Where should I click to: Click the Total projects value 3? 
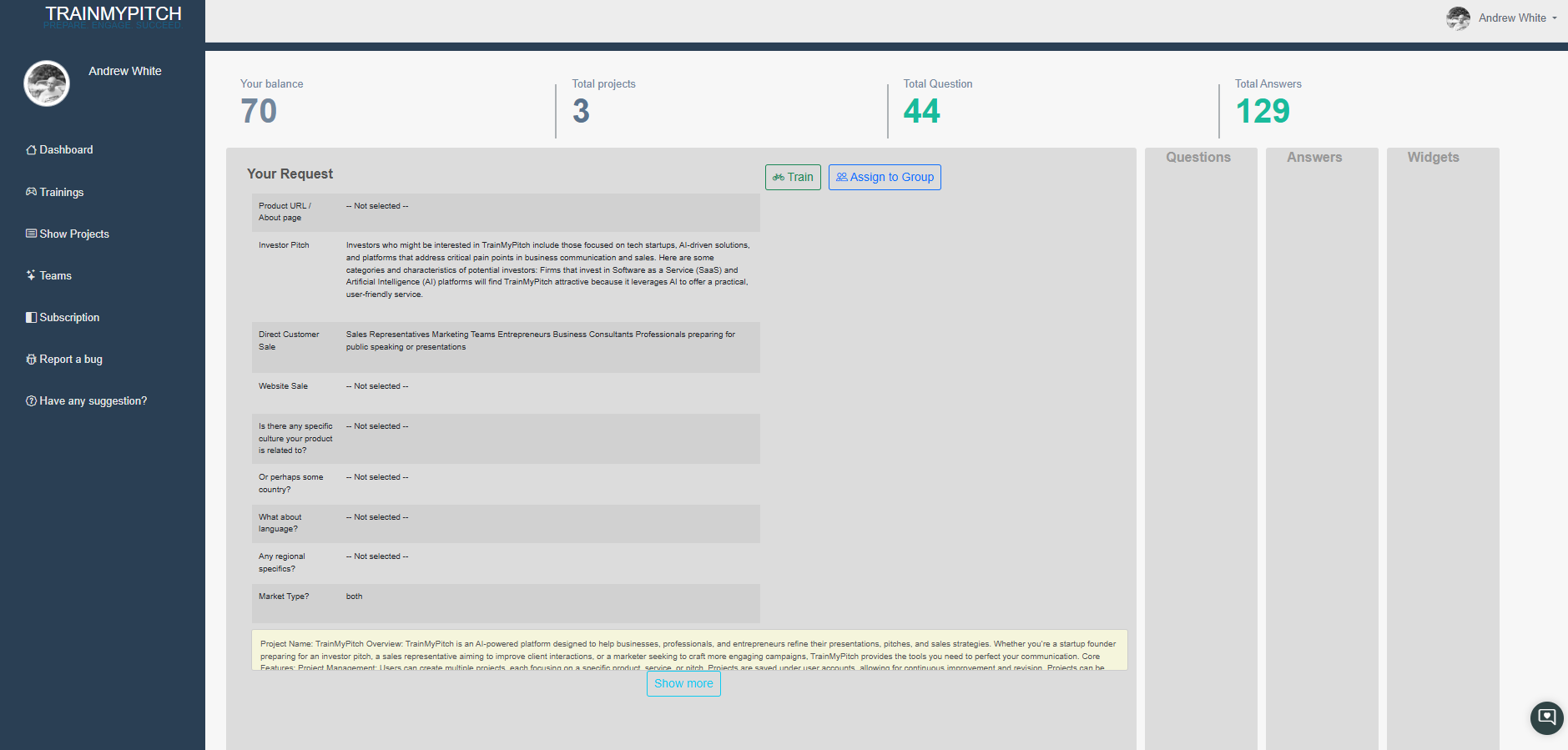[581, 111]
